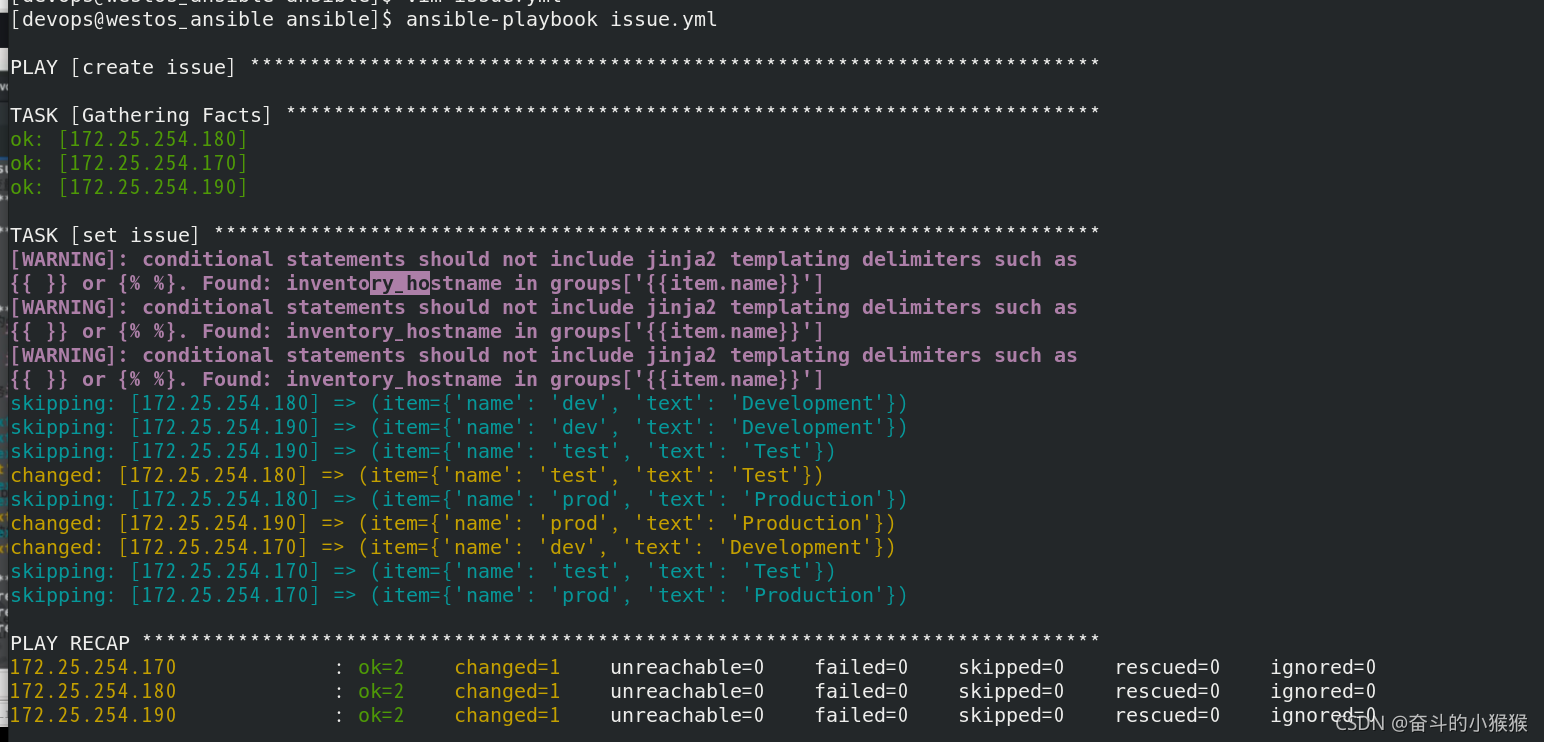Screen dimensions: 1544x742
Task: Click 'skipped=0' in the 172.25.254.170 recap row
Action: [x=1011, y=668]
